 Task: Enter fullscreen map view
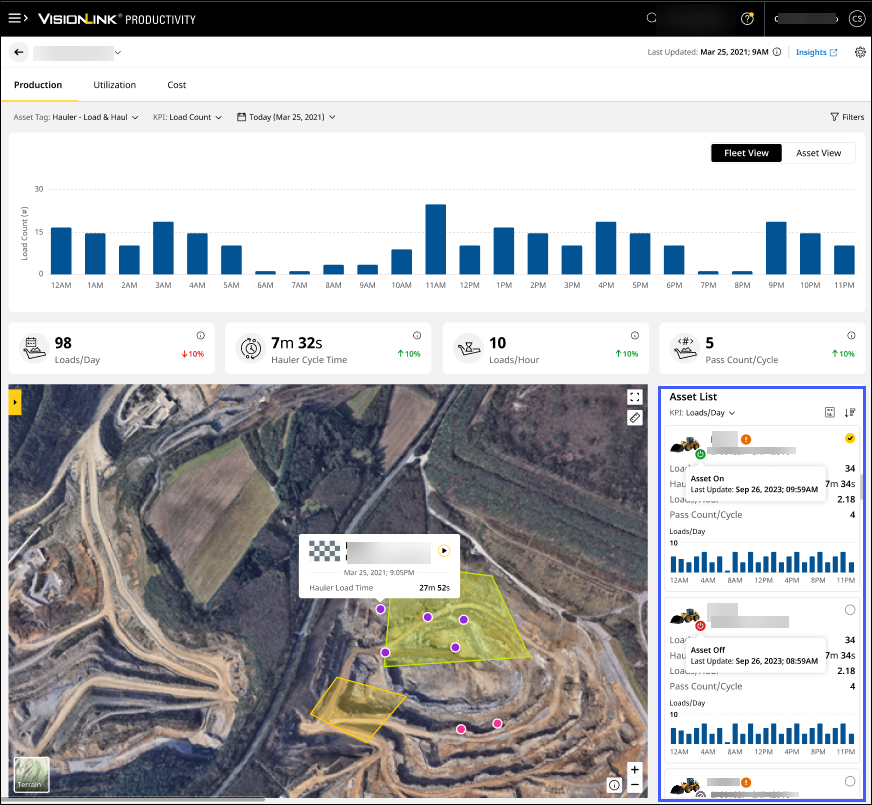[x=635, y=397]
